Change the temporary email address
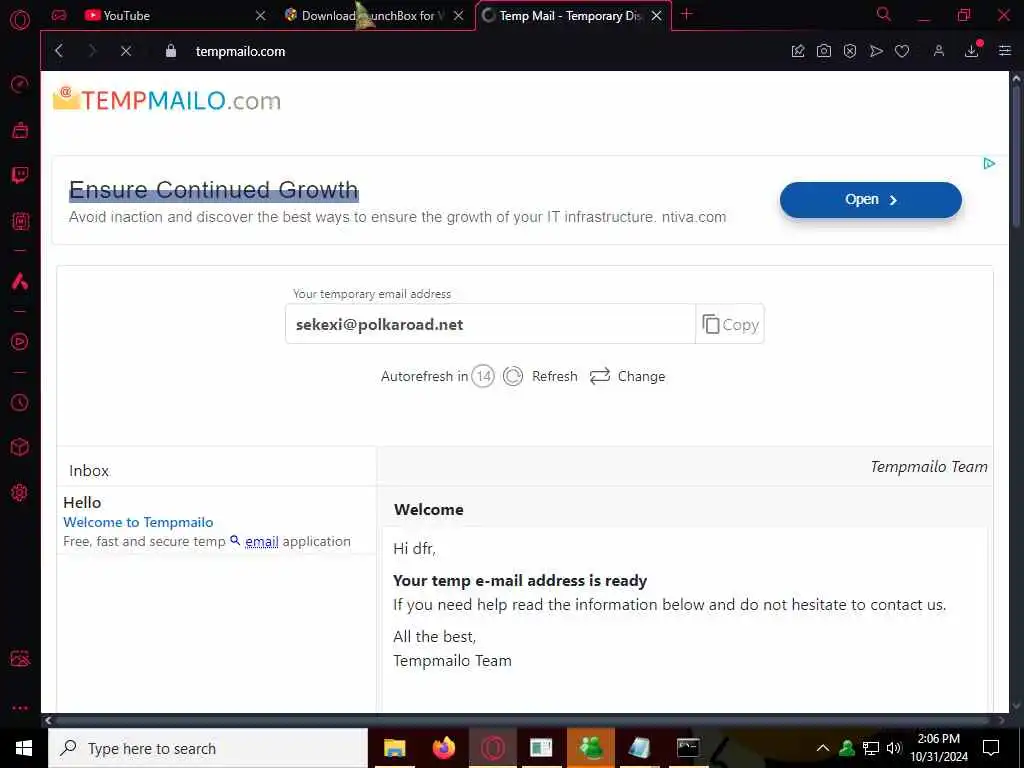 pyautogui.click(x=628, y=376)
